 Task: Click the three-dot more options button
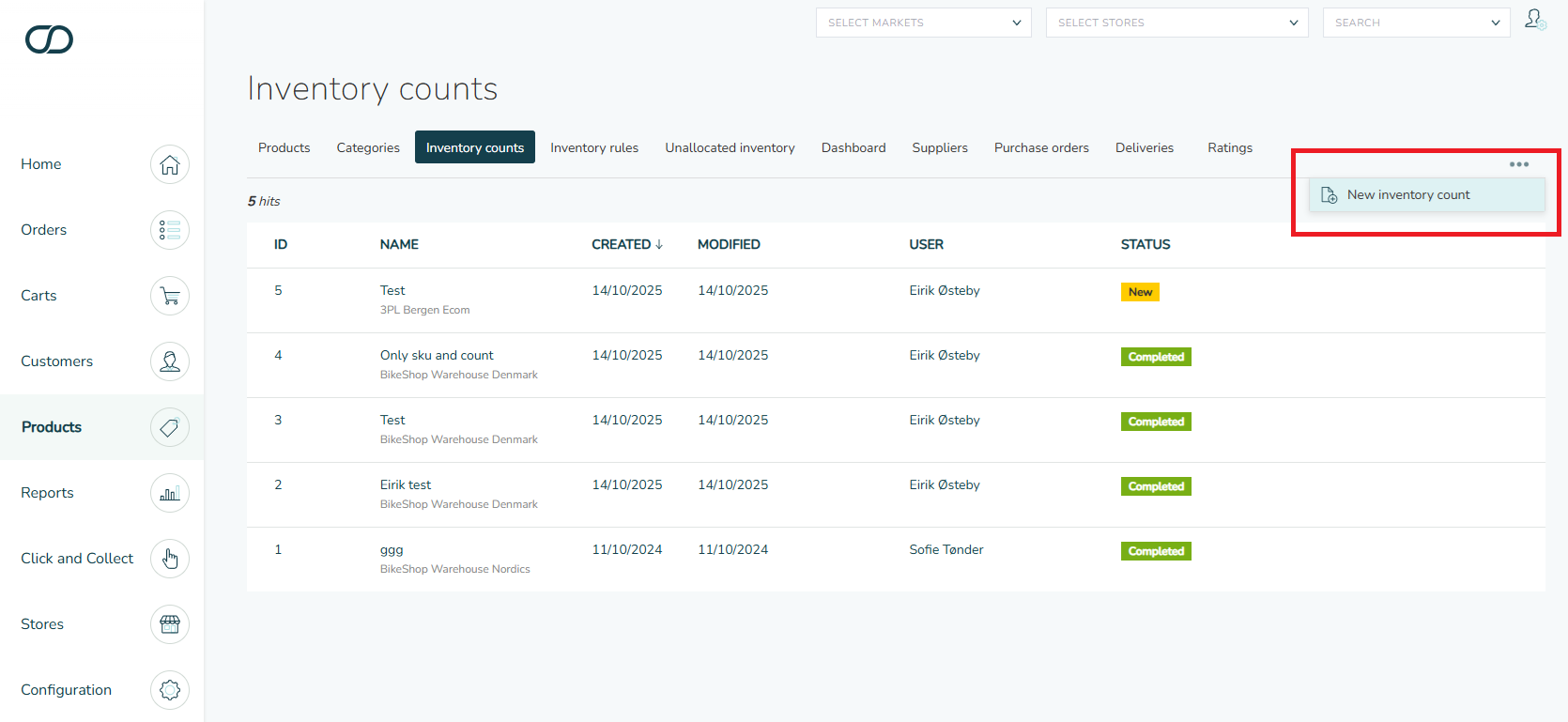tap(1518, 164)
